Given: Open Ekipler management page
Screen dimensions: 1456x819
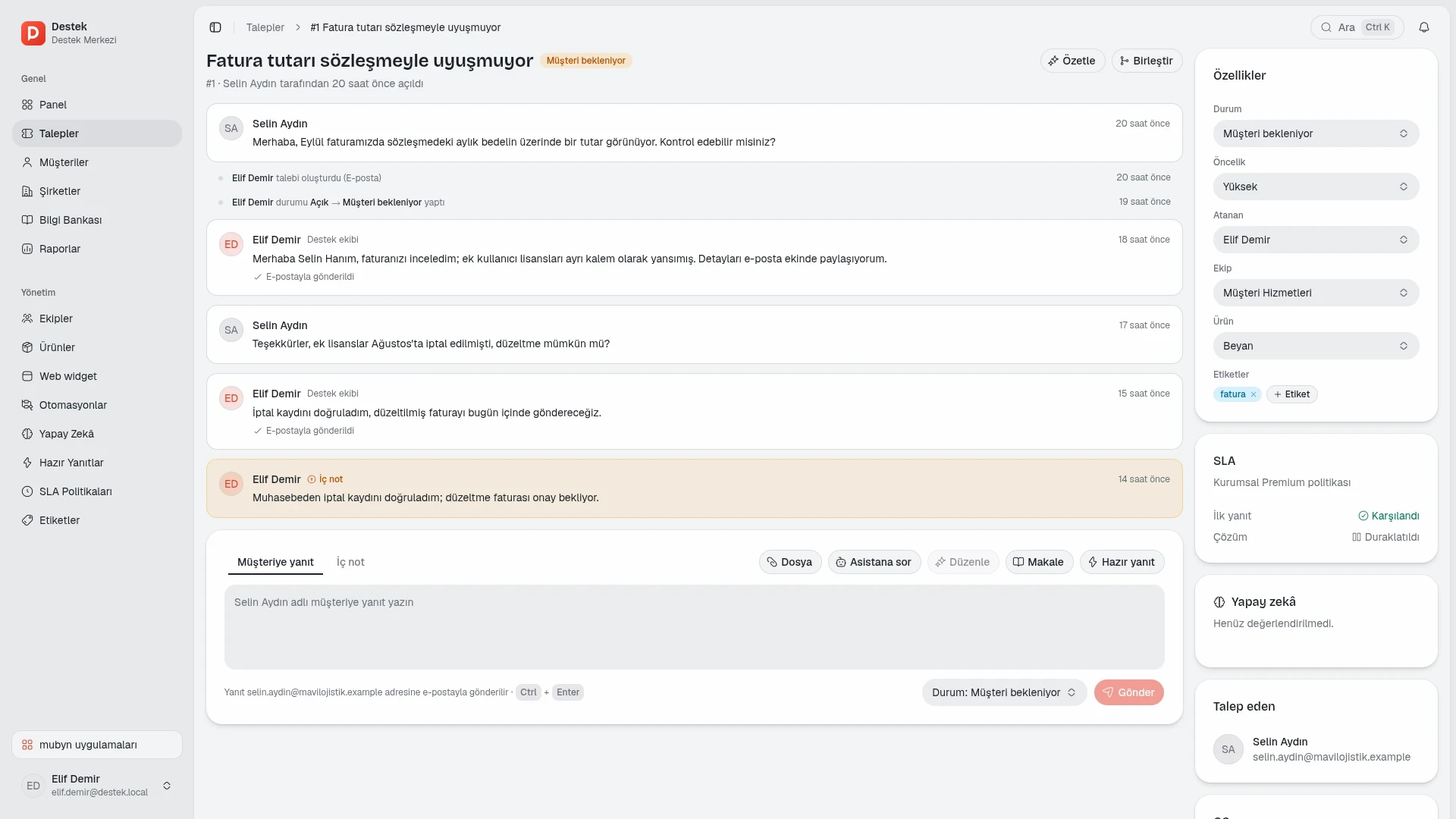Looking at the screenshot, I should [97, 318].
